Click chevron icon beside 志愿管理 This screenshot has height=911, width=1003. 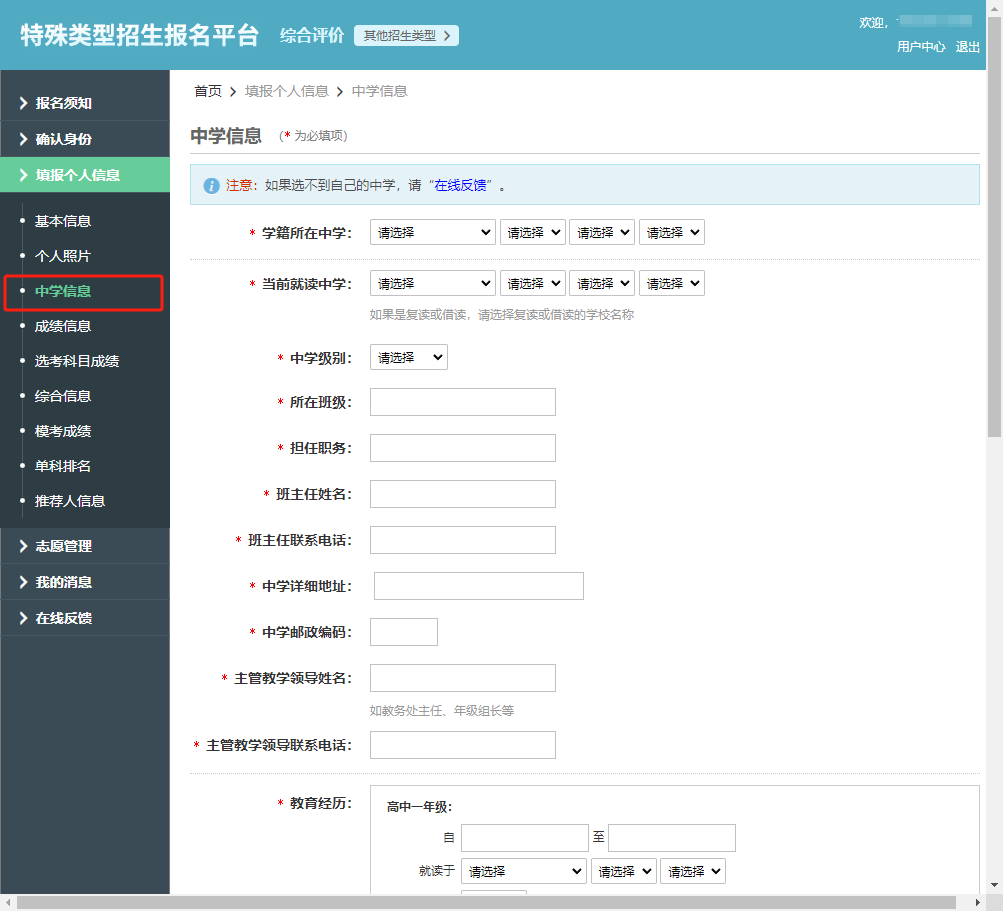(23, 546)
